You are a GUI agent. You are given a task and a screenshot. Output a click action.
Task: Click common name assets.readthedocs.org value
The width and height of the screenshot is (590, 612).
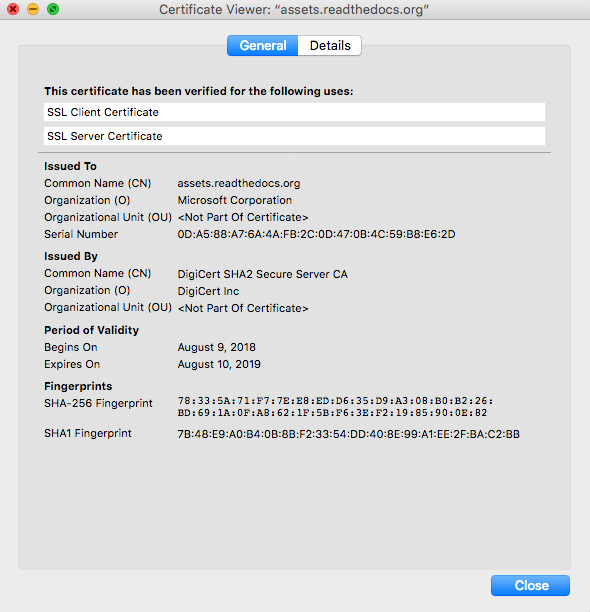(239, 183)
